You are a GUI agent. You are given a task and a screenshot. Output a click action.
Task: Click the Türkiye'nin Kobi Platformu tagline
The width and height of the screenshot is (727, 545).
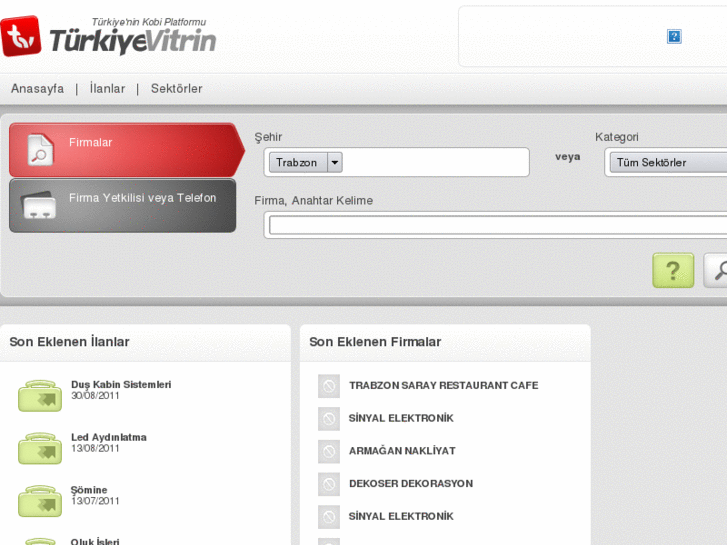149,22
